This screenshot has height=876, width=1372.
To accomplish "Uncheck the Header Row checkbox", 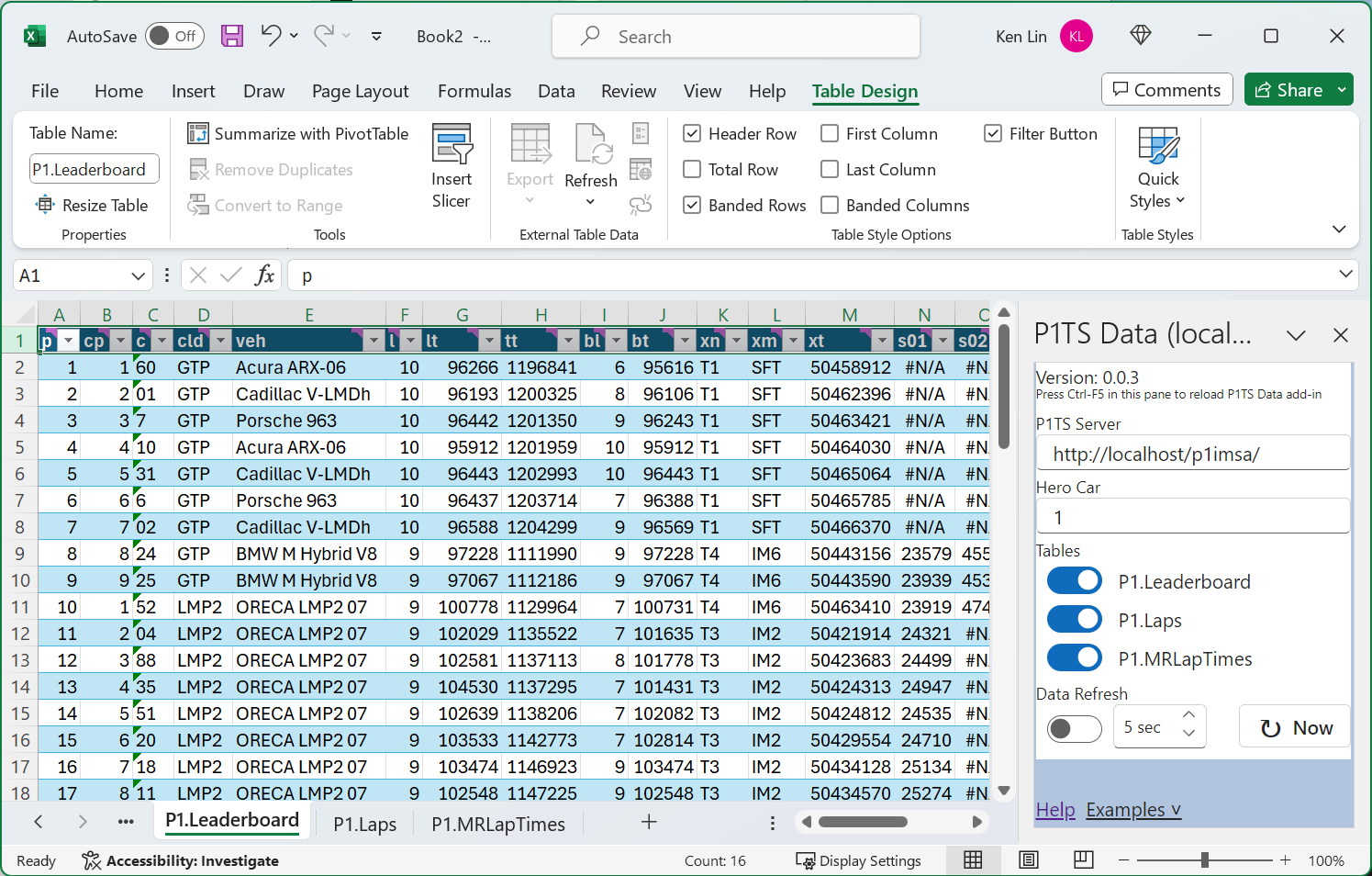I will point(693,133).
